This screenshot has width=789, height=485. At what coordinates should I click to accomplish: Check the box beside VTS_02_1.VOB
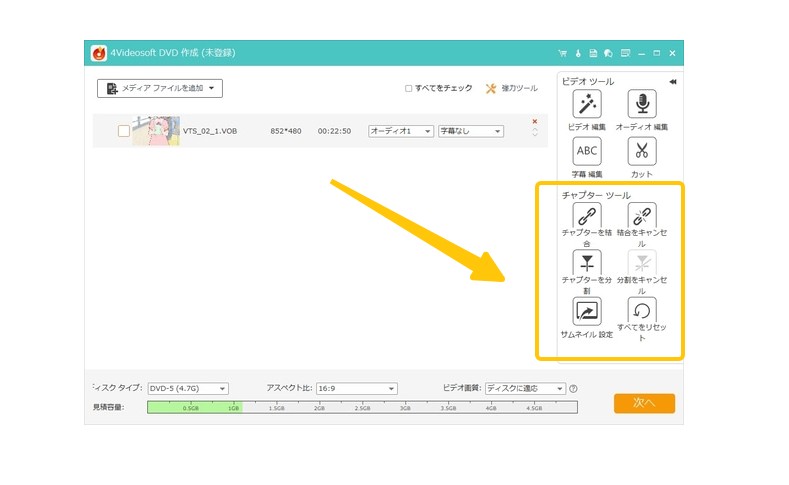coord(123,131)
